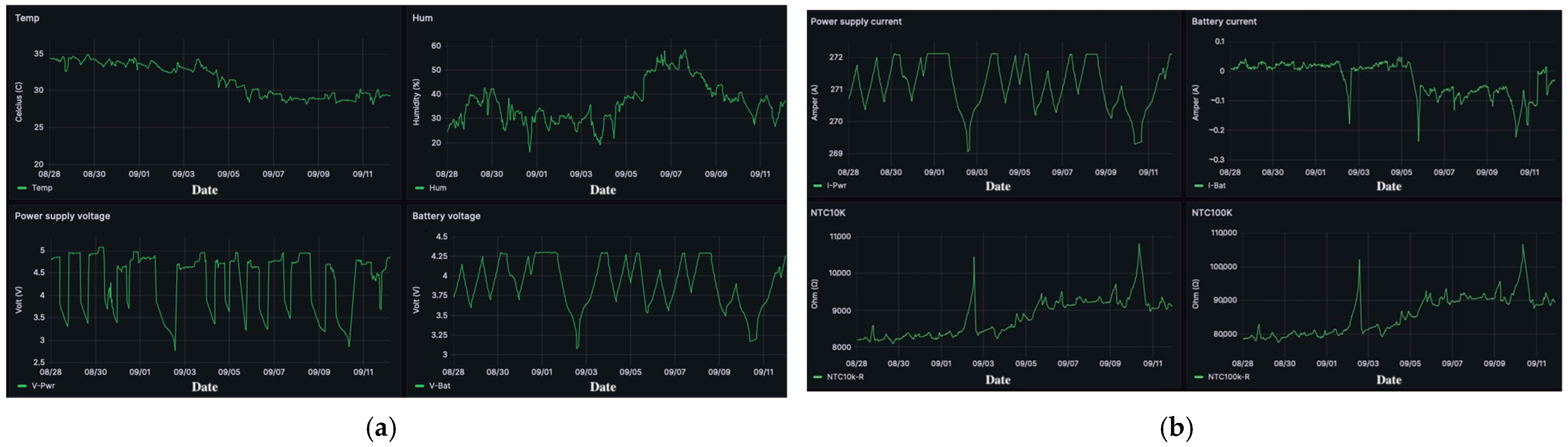Toggle the V-Pwr series legend entry
Image resolution: width=1568 pixels, height=447 pixels.
pyautogui.click(x=43, y=386)
